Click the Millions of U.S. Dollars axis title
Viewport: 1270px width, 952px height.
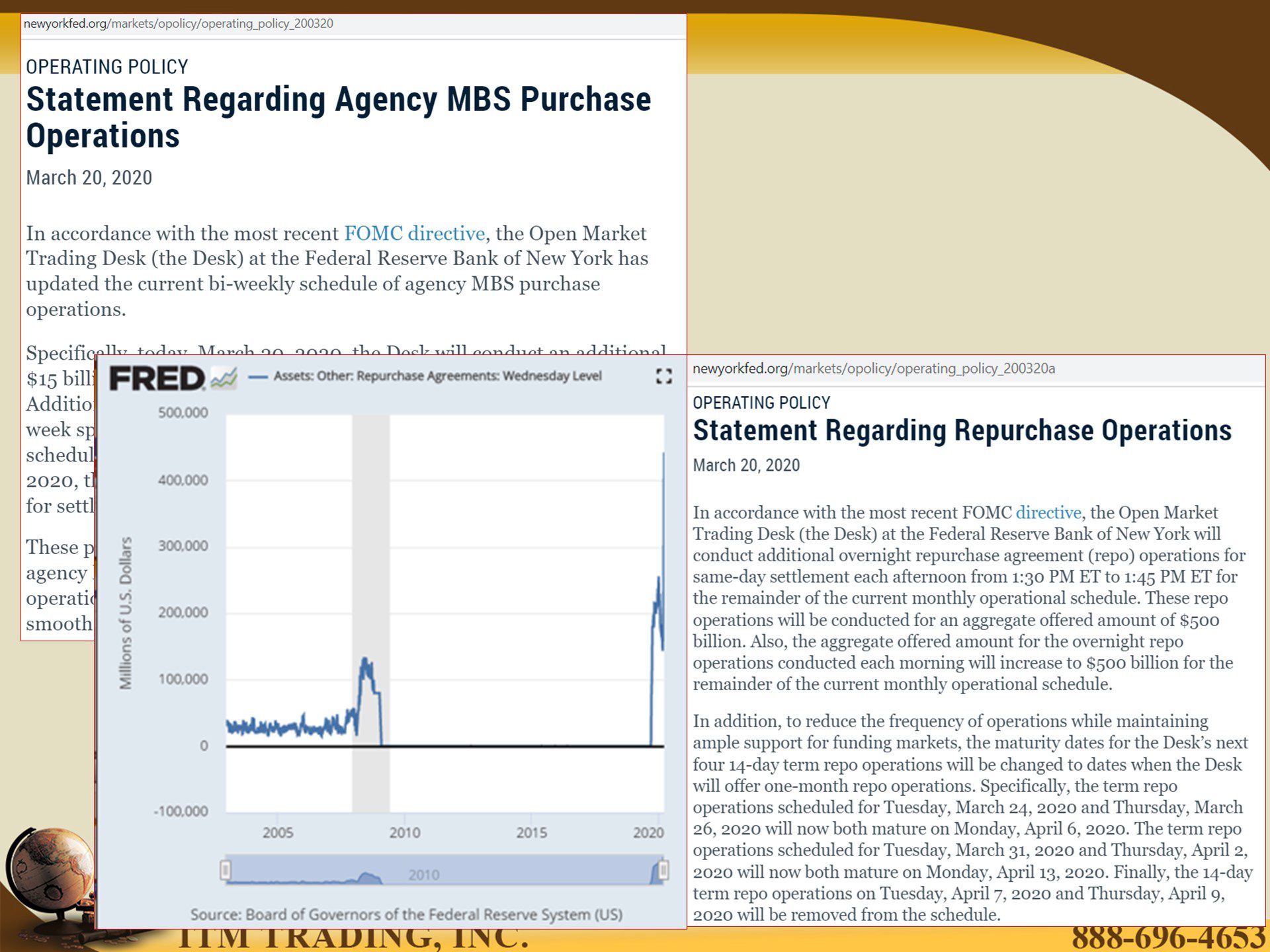coord(125,614)
